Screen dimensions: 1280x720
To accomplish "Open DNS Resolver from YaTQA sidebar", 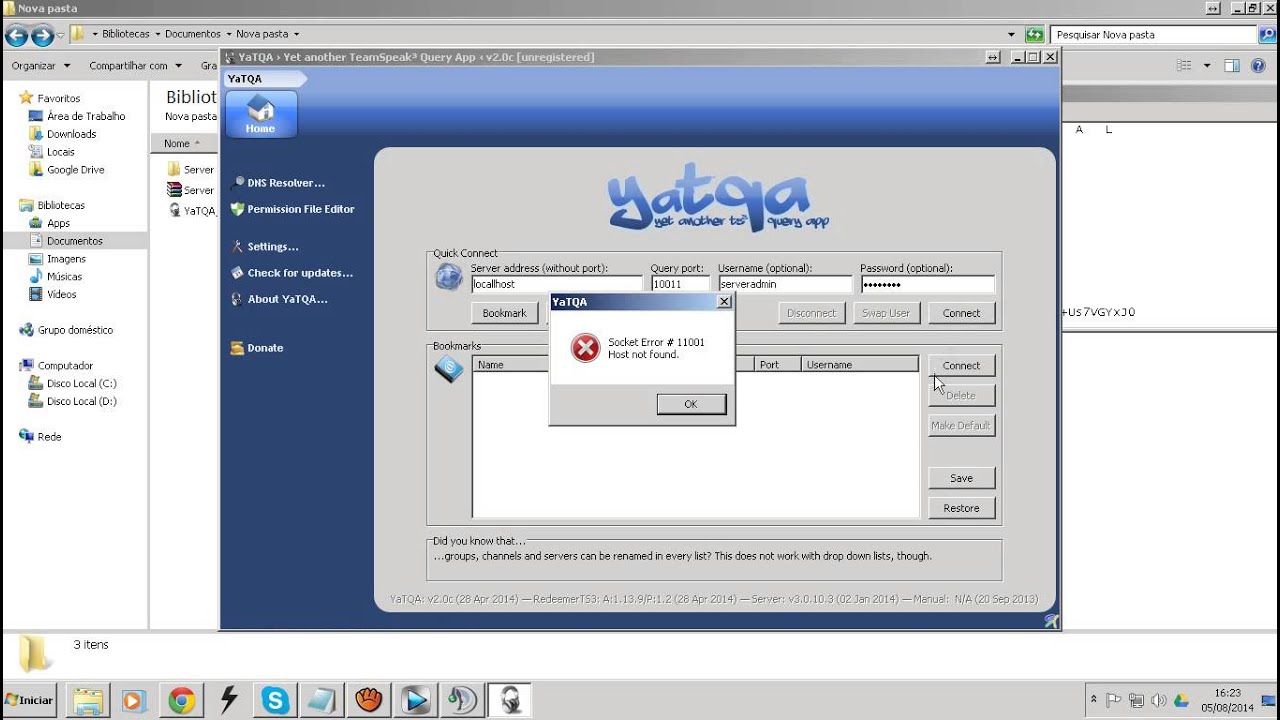I will 278,183.
